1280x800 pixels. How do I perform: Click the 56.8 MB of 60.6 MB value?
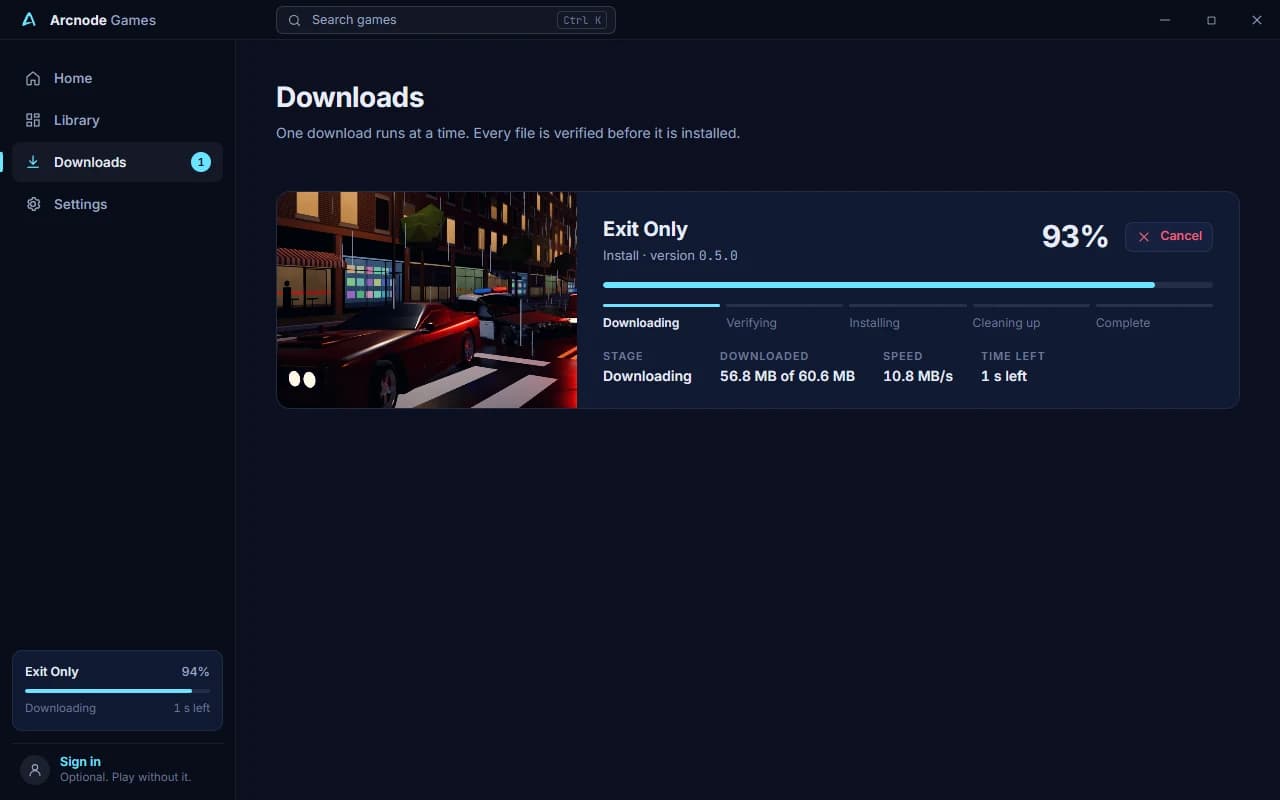787,376
